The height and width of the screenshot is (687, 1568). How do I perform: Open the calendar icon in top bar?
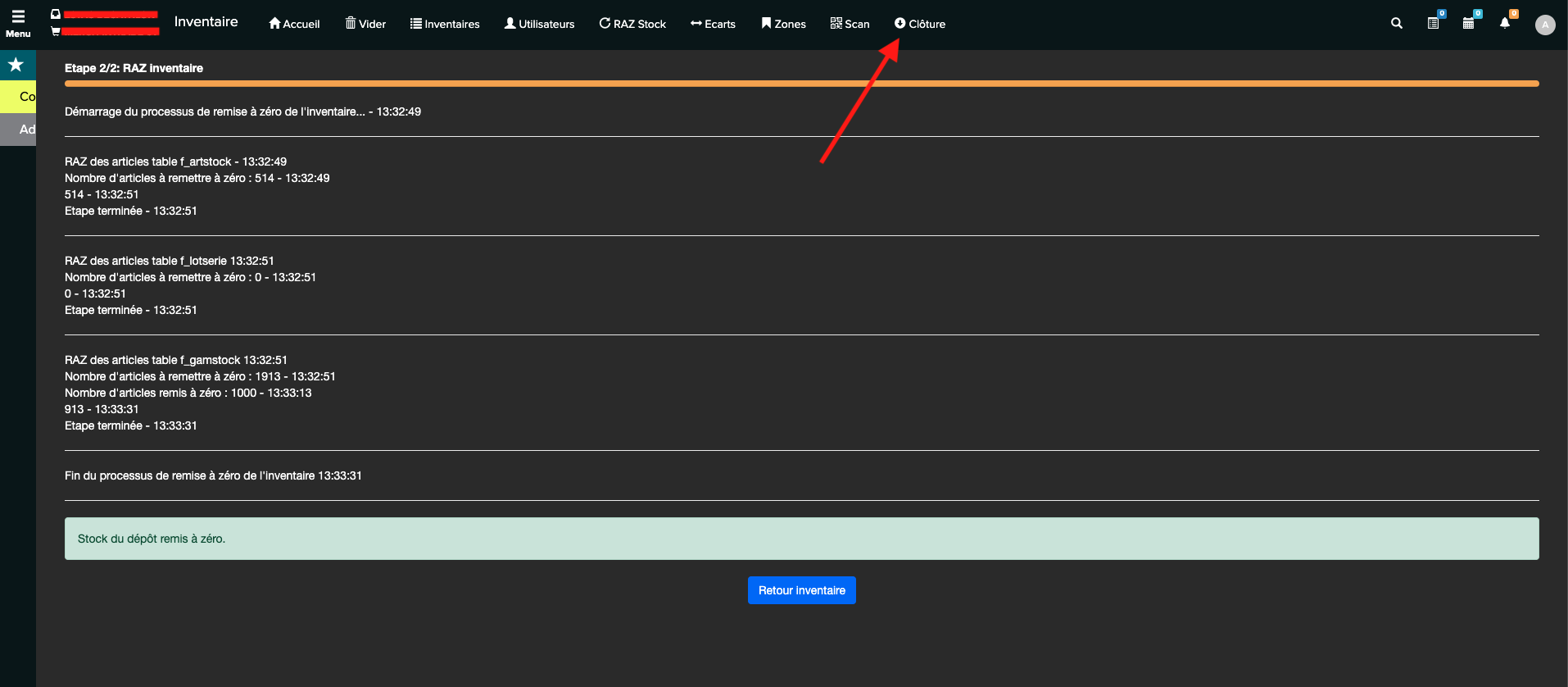click(x=1468, y=24)
